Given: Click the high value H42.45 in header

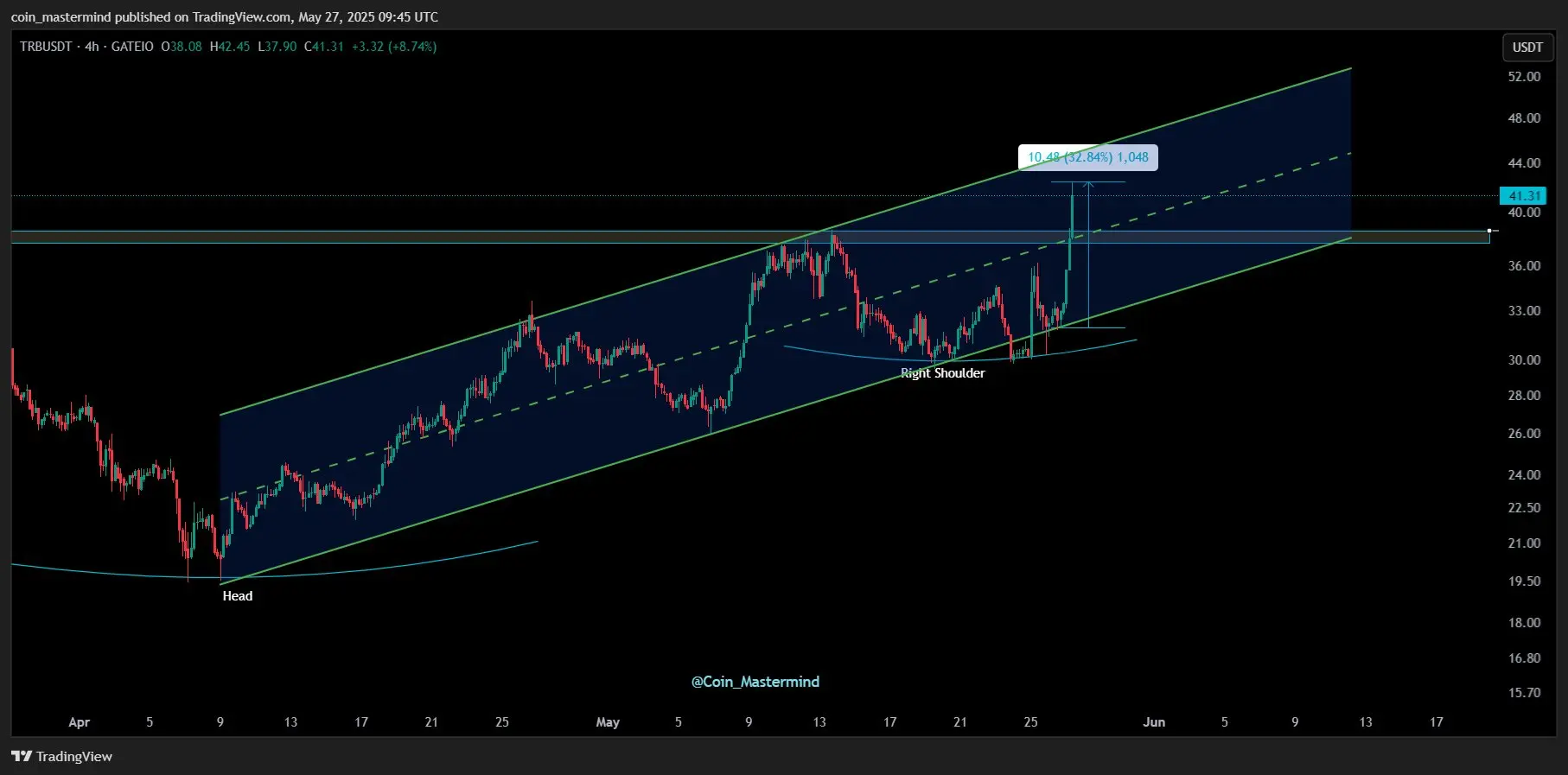Looking at the screenshot, I should point(230,47).
